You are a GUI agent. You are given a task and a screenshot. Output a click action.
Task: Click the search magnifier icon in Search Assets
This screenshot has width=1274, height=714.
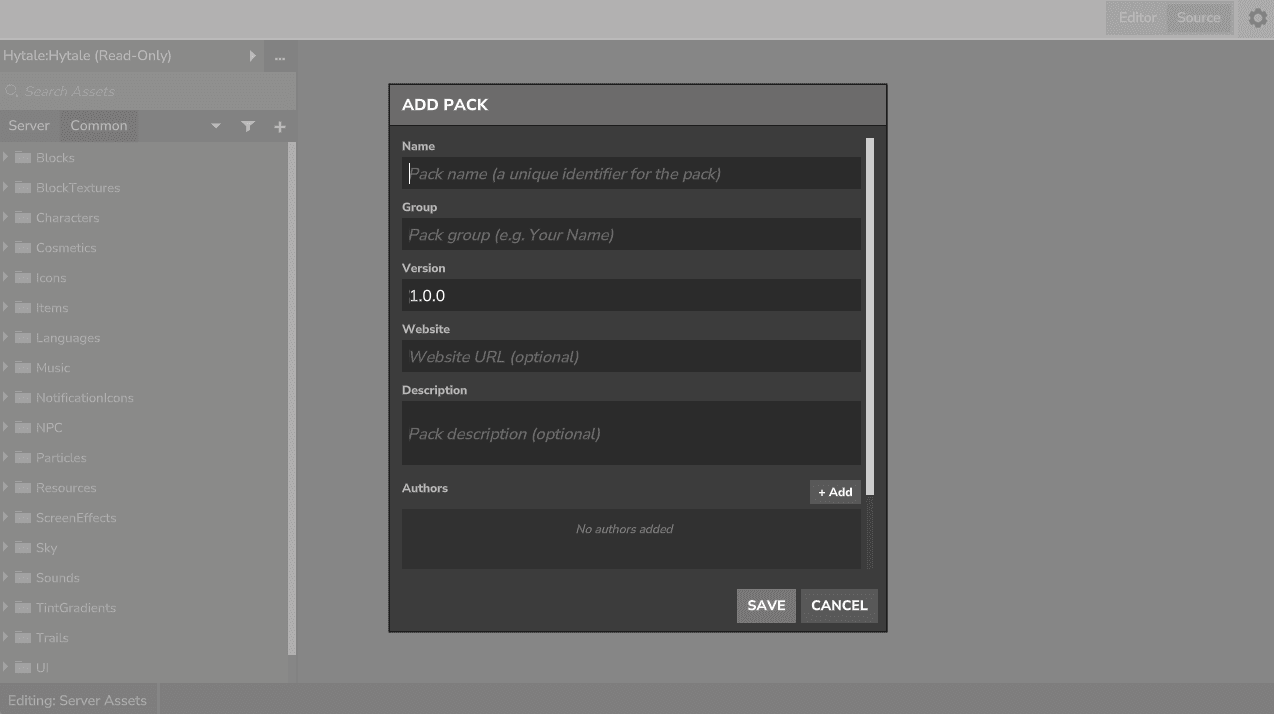point(12,91)
